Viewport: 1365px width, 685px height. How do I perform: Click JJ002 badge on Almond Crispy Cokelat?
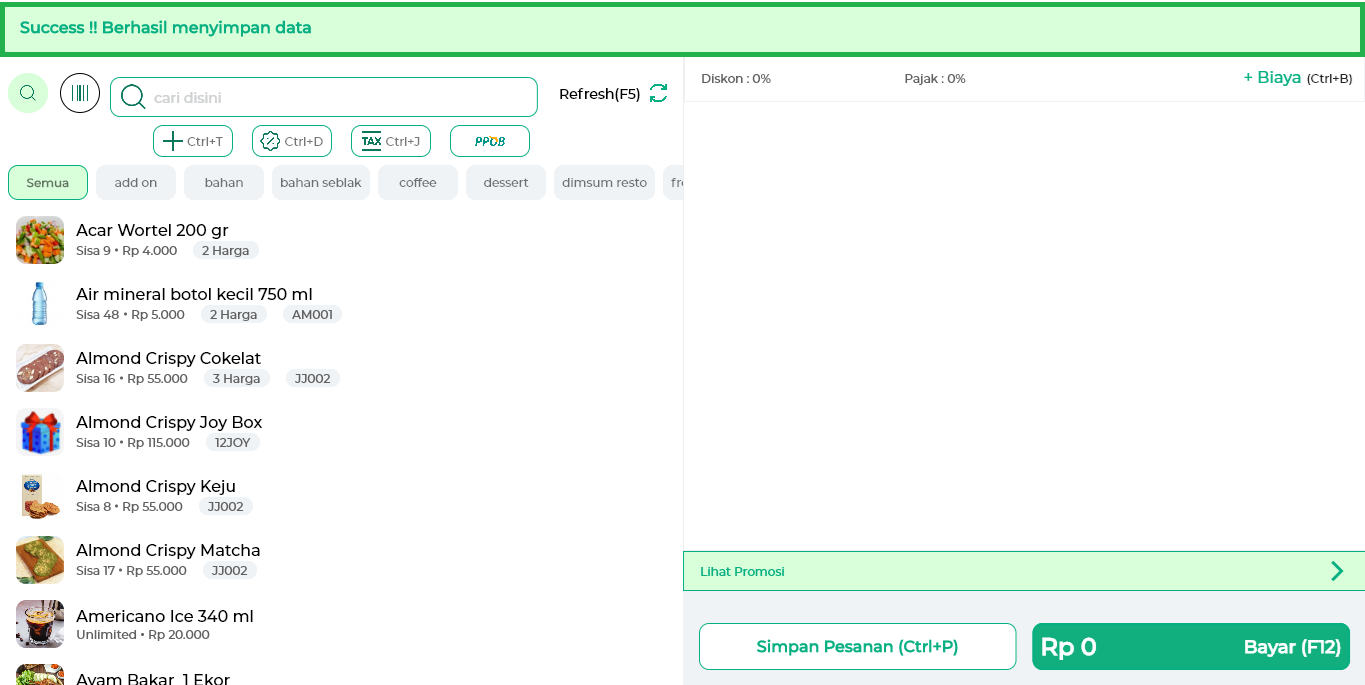click(x=313, y=379)
